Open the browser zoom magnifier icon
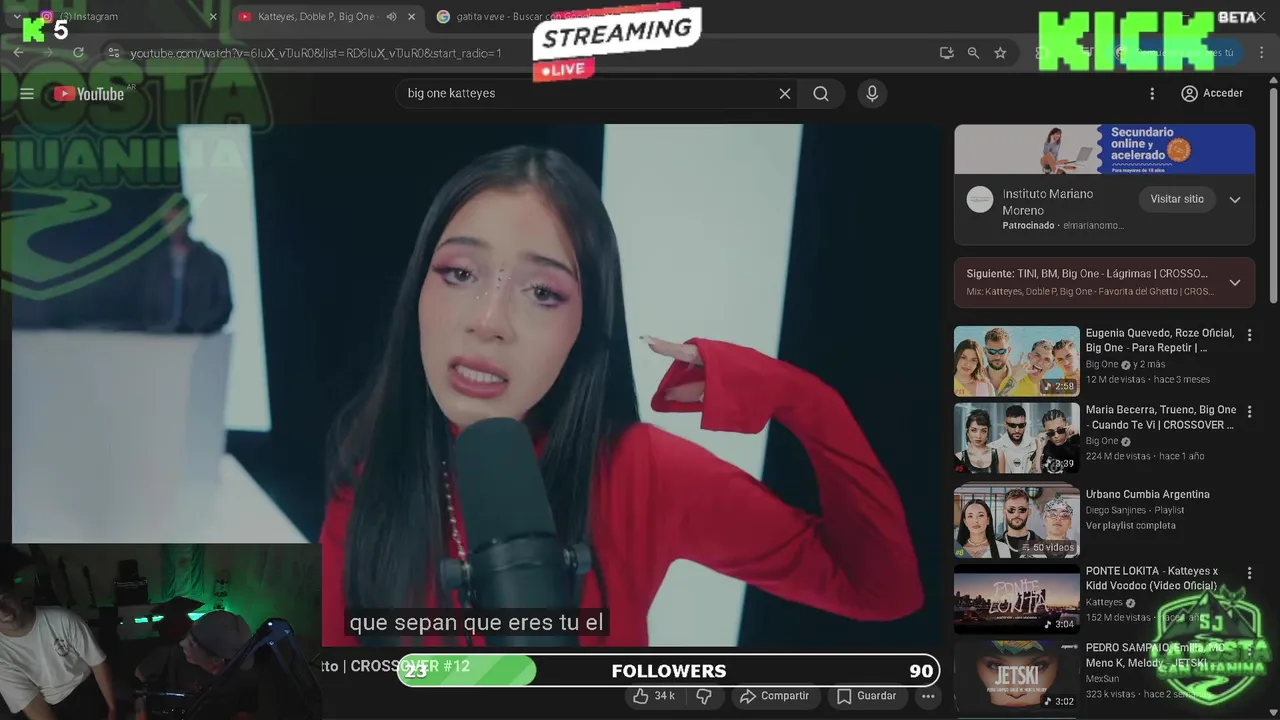This screenshot has width=1280, height=720. point(973,53)
